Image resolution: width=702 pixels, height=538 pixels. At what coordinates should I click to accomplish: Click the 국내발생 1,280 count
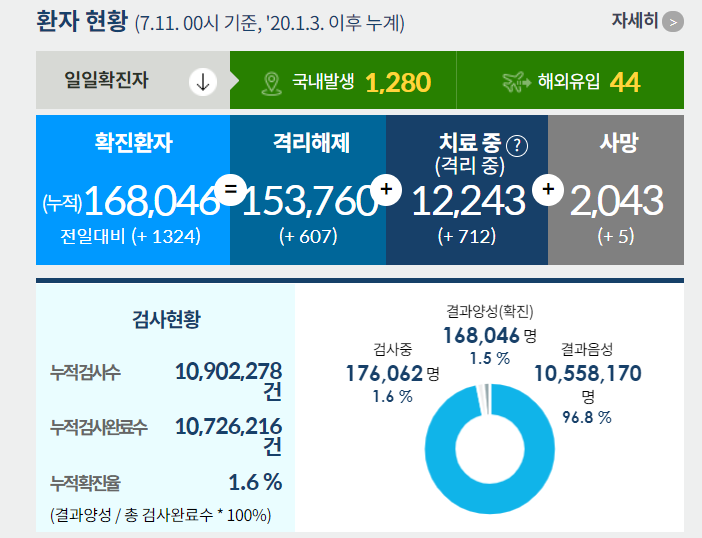[x=398, y=82]
